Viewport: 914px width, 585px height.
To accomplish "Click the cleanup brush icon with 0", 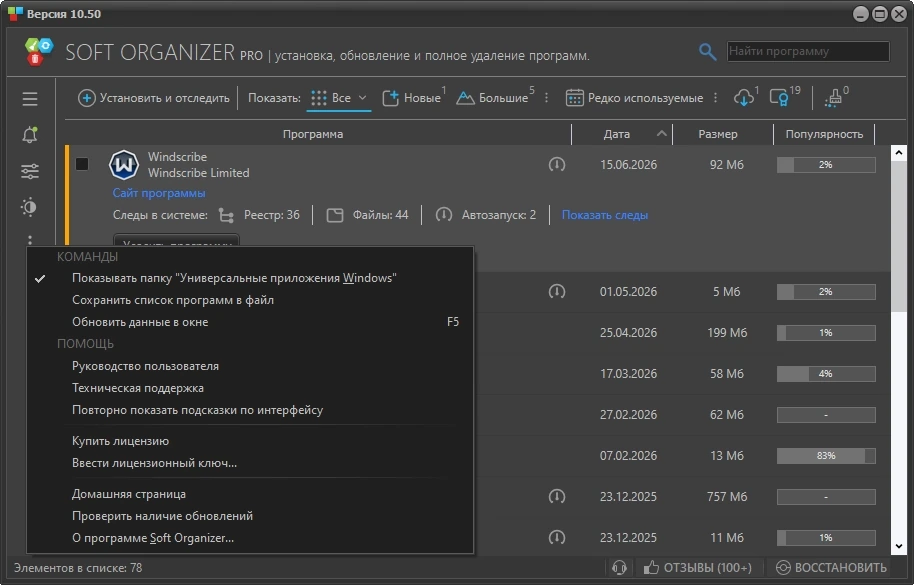I will click(x=834, y=98).
